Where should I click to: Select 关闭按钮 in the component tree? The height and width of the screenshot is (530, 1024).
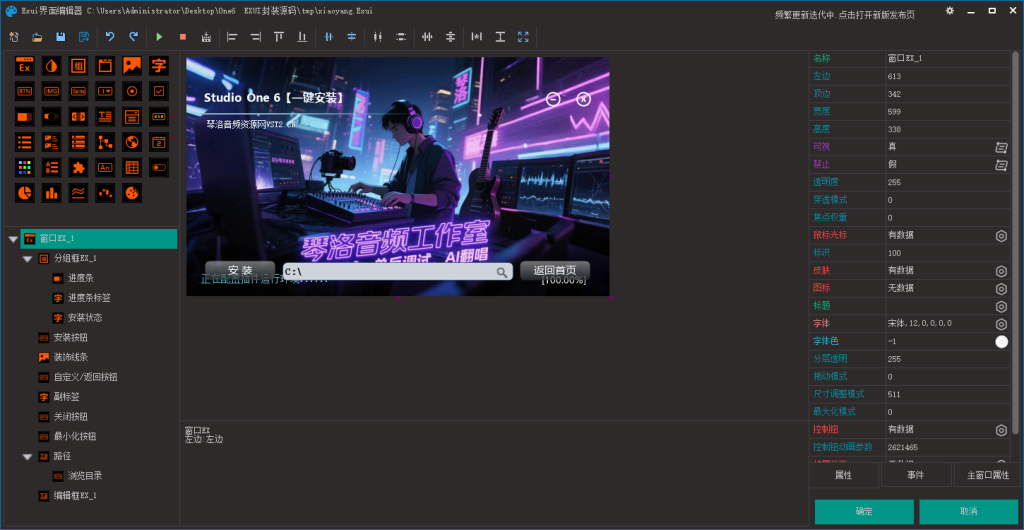71,416
